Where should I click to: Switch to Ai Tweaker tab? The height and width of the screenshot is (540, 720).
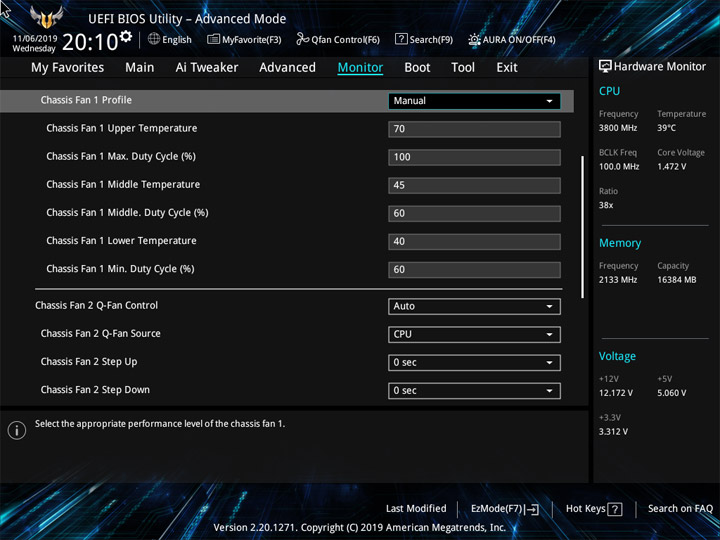207,68
